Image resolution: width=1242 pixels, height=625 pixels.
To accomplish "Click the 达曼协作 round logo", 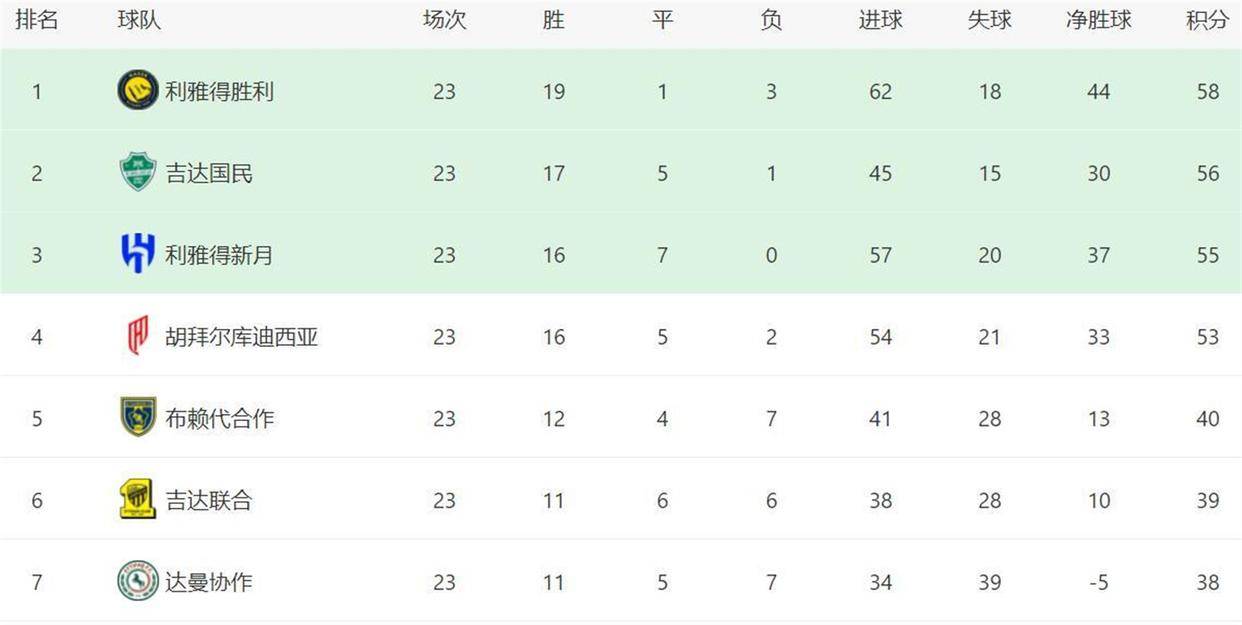I will coord(137,582).
